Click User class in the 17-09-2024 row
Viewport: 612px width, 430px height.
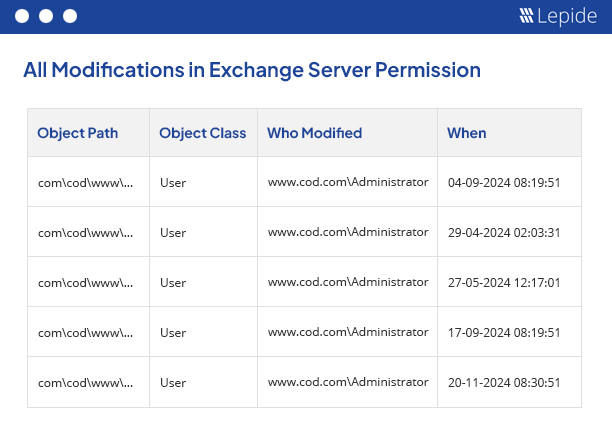tap(173, 332)
